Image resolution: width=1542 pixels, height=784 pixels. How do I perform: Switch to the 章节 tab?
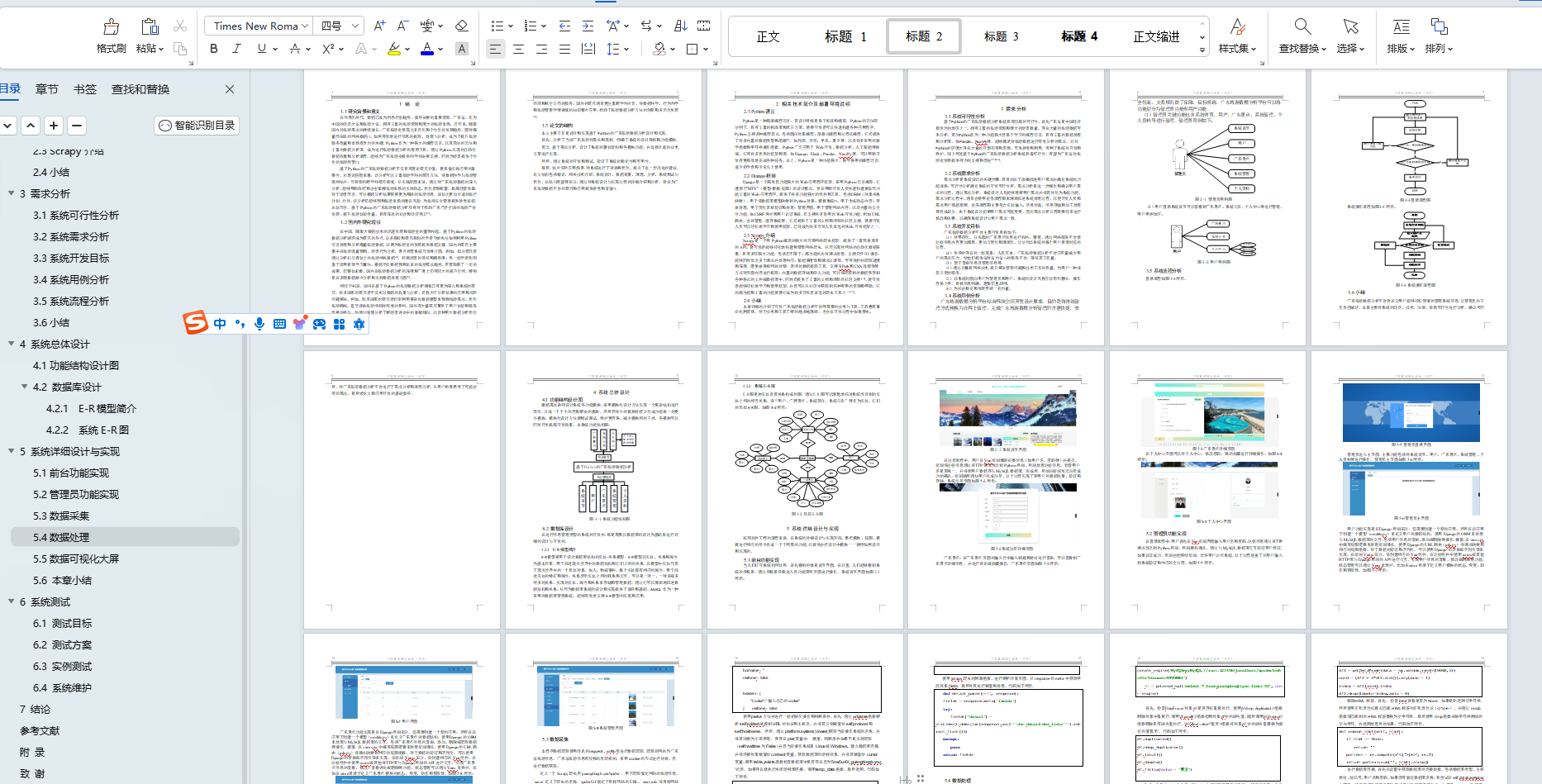click(x=47, y=89)
